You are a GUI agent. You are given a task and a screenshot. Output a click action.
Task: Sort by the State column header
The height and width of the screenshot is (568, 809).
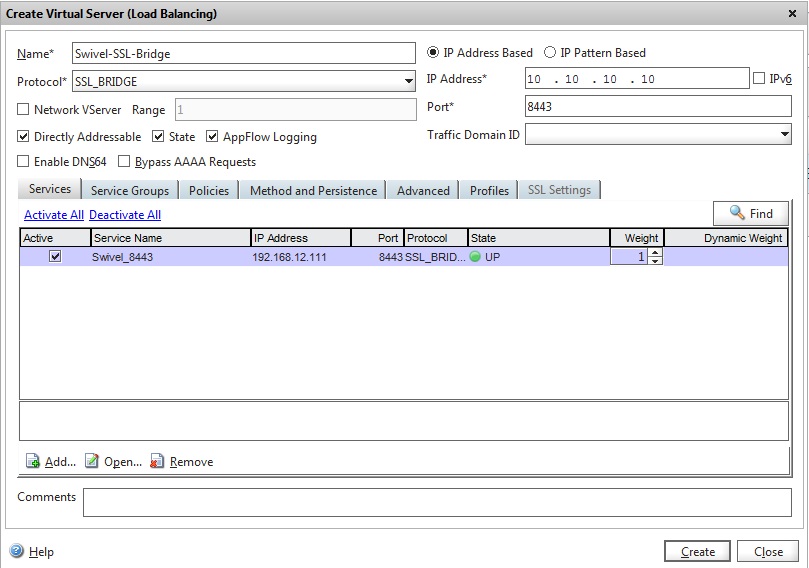coord(539,238)
